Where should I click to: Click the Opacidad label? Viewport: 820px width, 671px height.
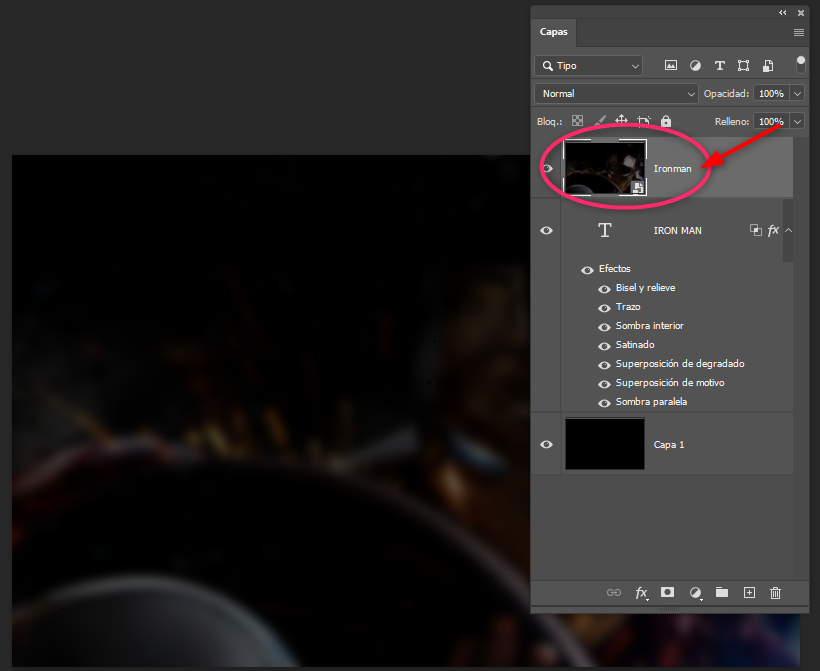click(x=726, y=94)
